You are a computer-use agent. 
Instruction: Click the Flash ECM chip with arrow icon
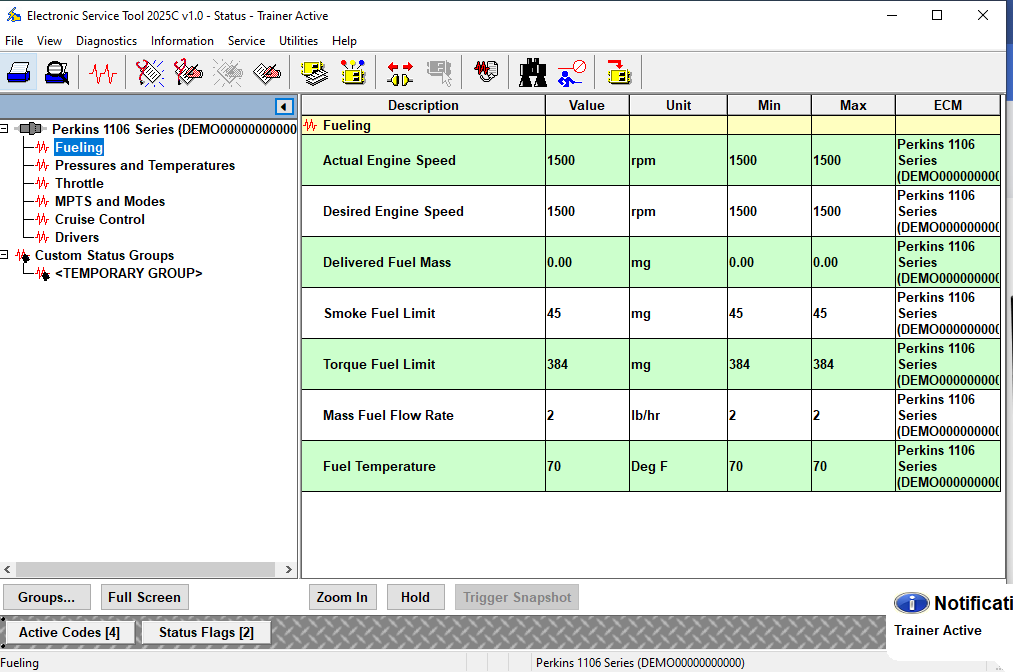(x=619, y=72)
